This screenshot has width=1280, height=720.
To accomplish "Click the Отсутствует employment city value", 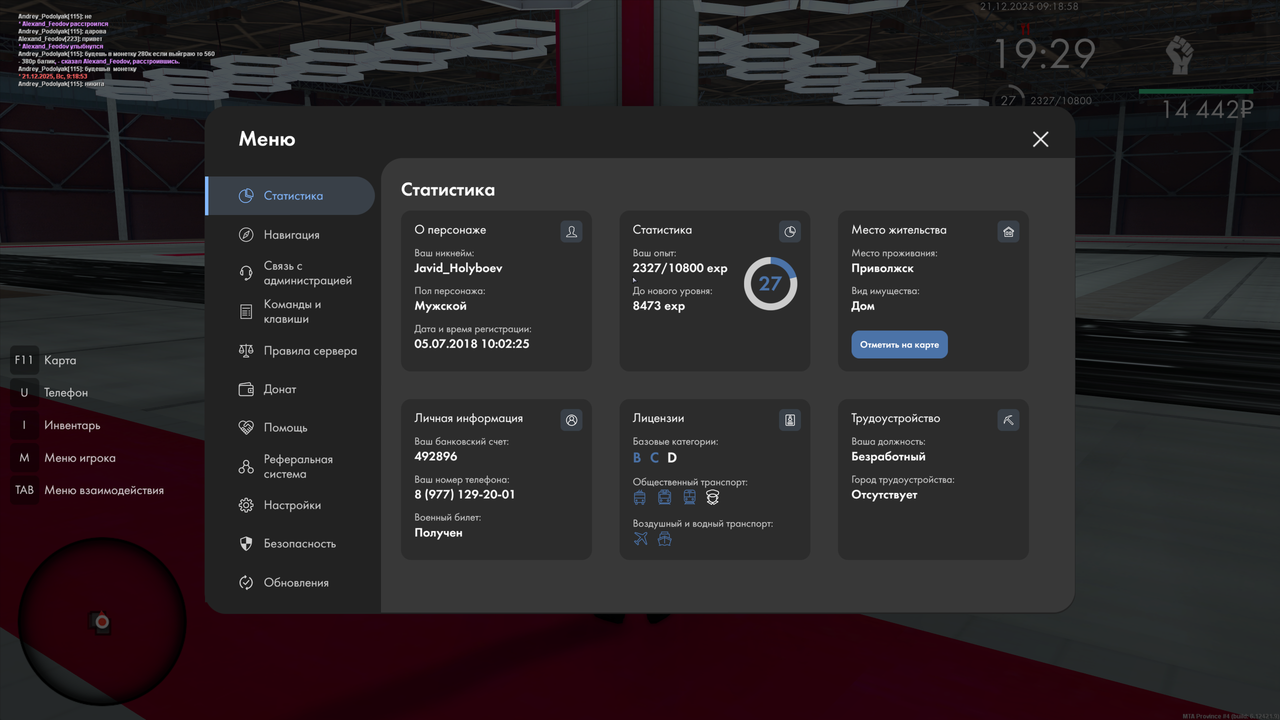I will coord(884,495).
